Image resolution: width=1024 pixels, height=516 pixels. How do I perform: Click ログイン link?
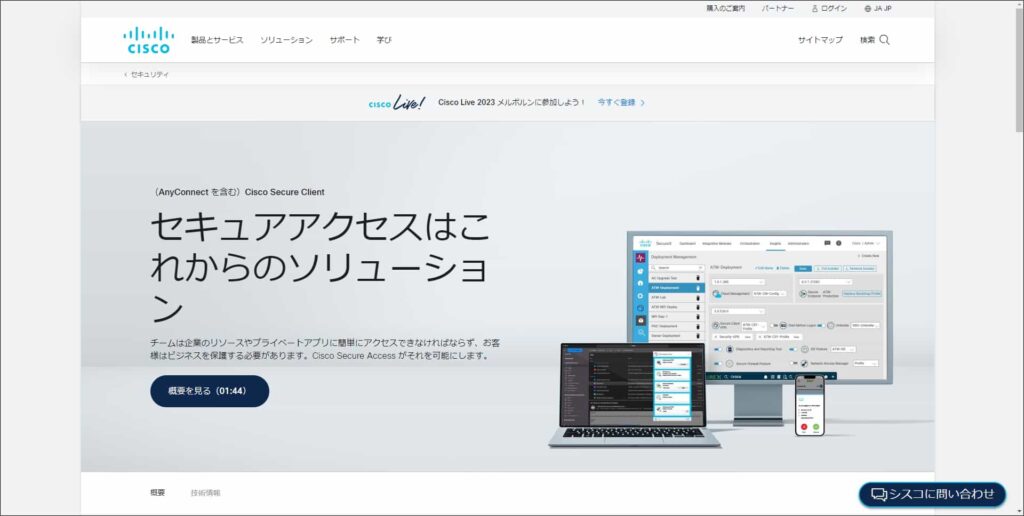[x=834, y=8]
